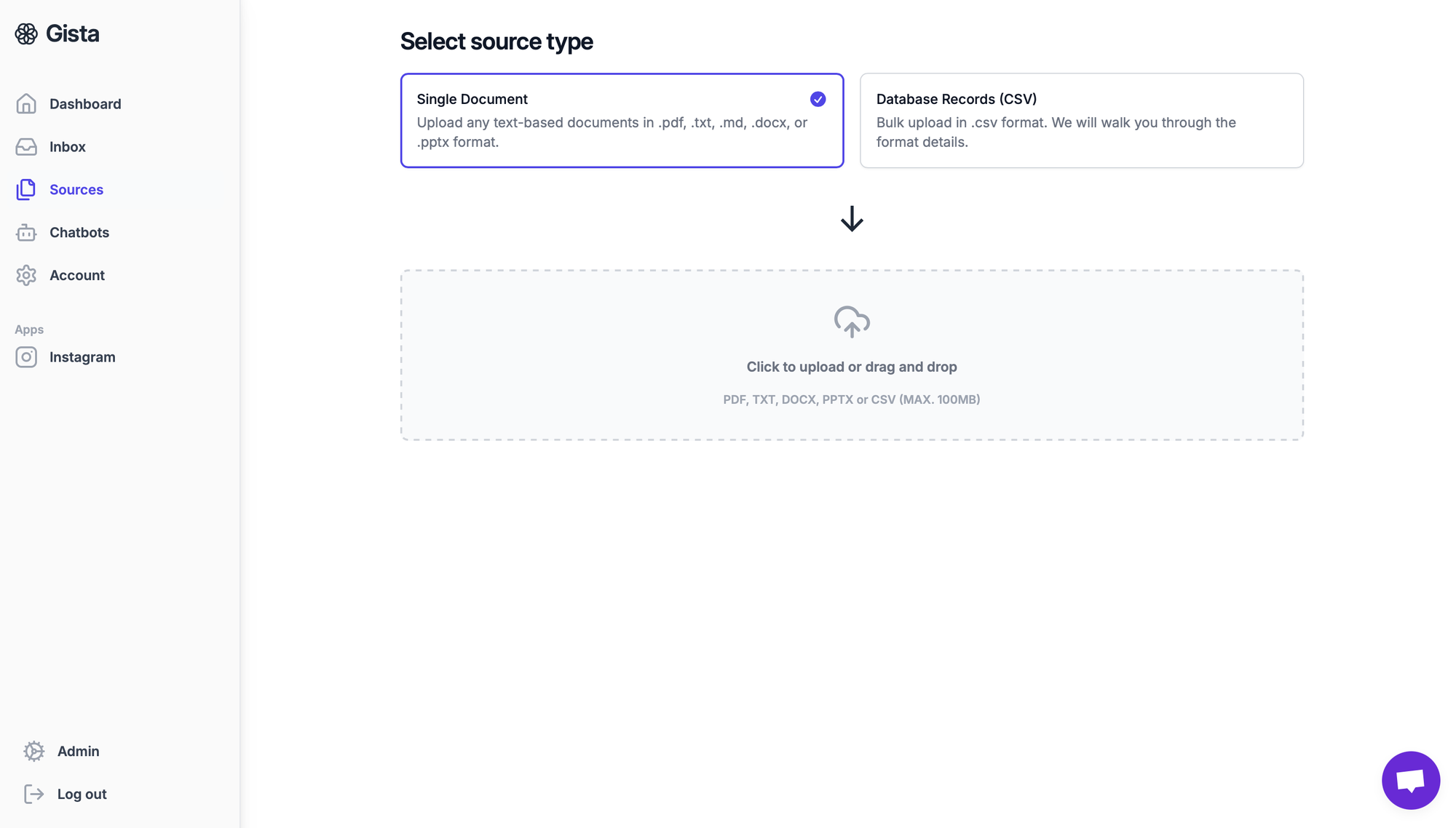
Task: Click the downward arrow below source types
Action: point(852,219)
